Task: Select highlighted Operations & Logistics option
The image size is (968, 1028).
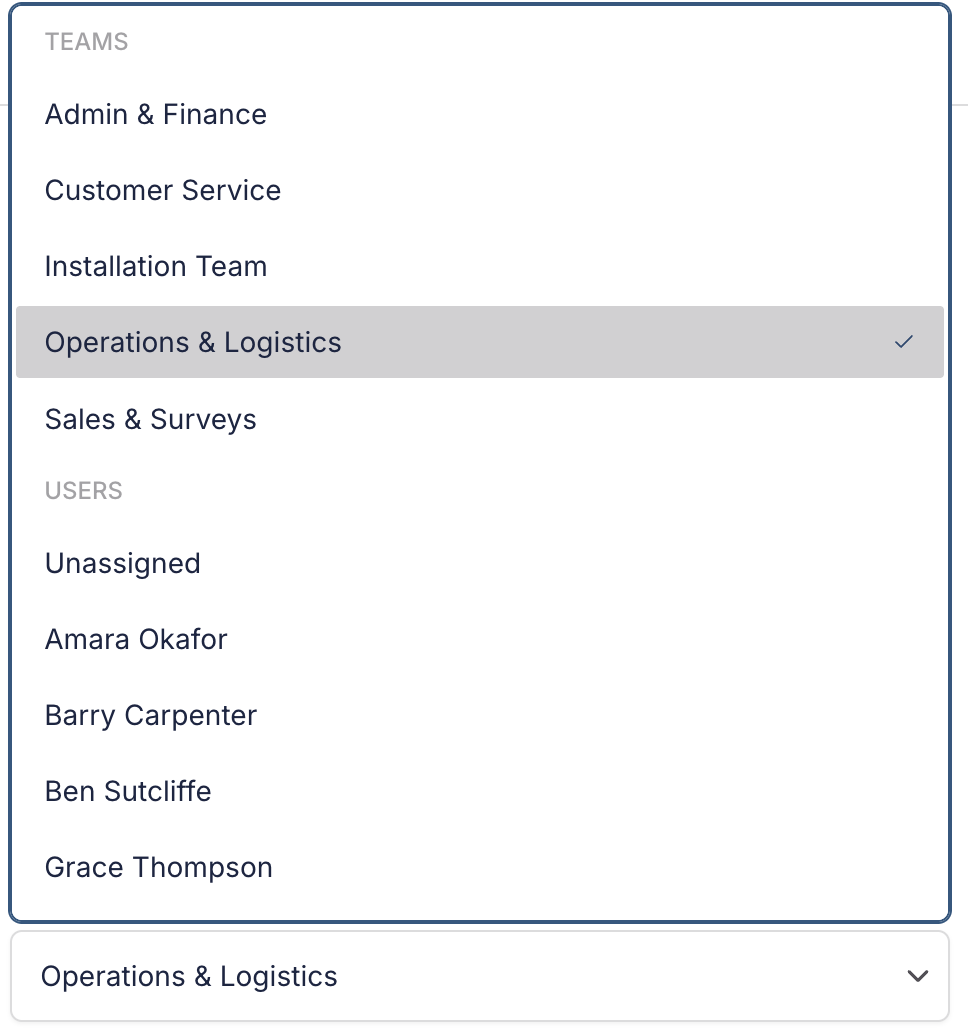Action: point(479,342)
